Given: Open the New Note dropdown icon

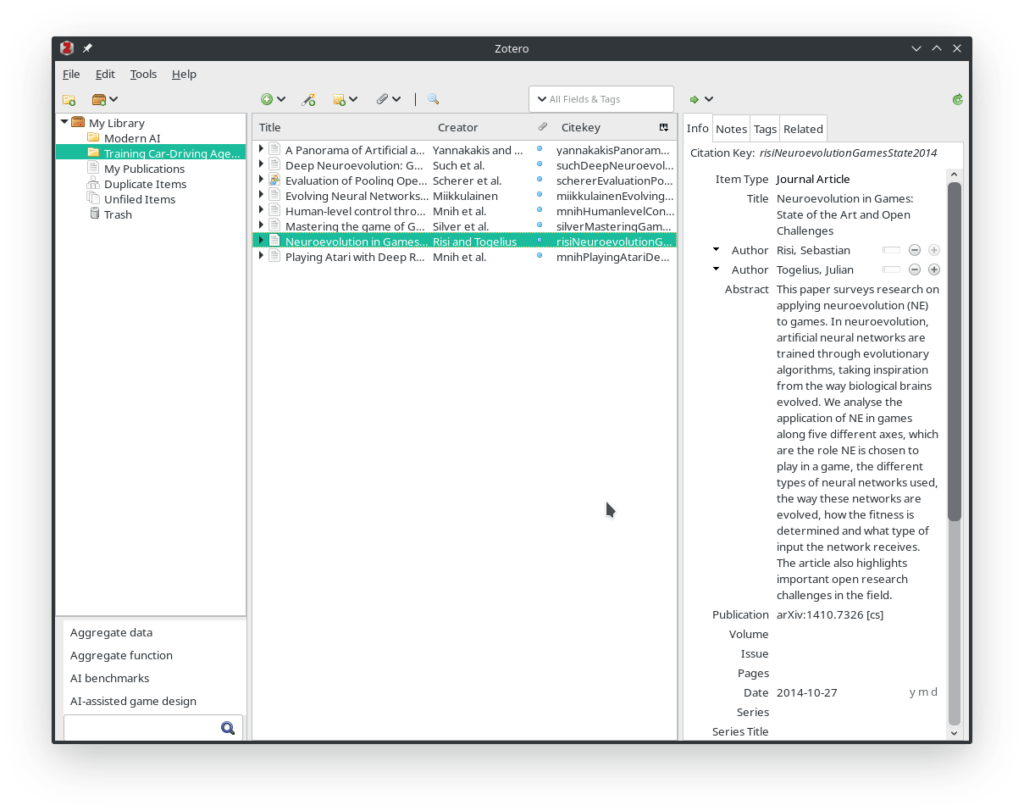Looking at the screenshot, I should [x=345, y=99].
